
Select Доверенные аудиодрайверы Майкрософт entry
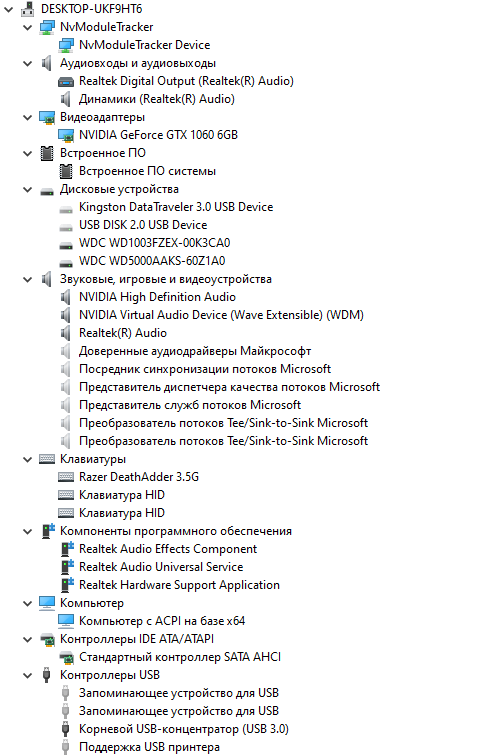pos(195,351)
